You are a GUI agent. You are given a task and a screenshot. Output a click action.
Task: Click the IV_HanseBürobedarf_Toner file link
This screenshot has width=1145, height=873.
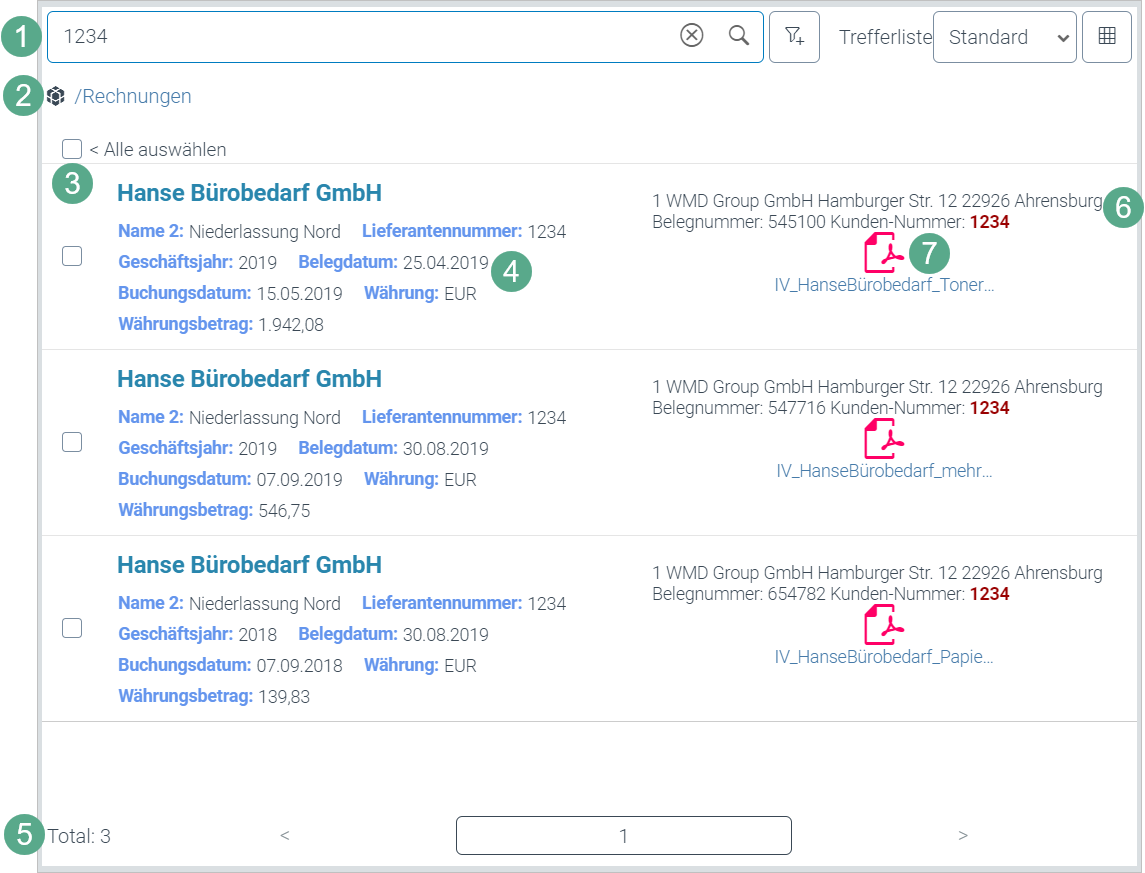(884, 285)
